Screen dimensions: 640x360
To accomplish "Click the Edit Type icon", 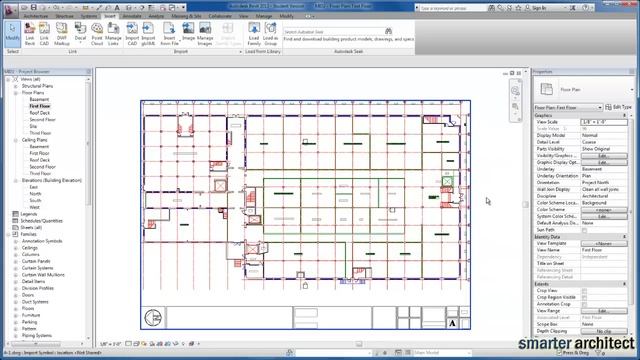I will pos(608,107).
